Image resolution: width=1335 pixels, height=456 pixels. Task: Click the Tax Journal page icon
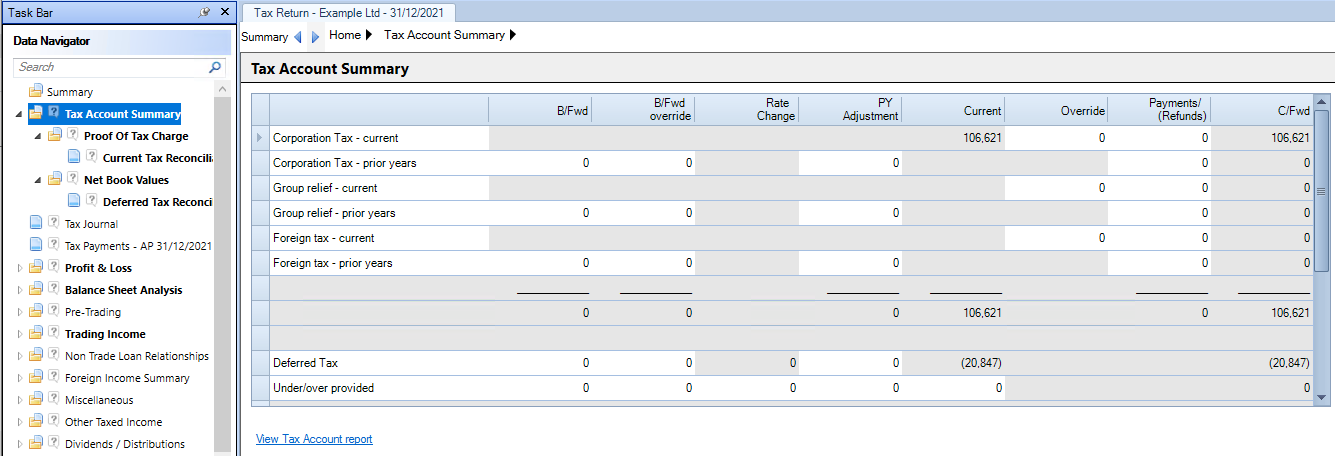tap(36, 223)
